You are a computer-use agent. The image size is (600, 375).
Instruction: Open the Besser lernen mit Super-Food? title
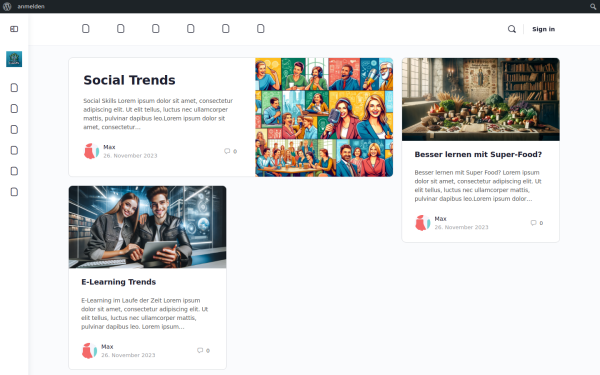478,154
